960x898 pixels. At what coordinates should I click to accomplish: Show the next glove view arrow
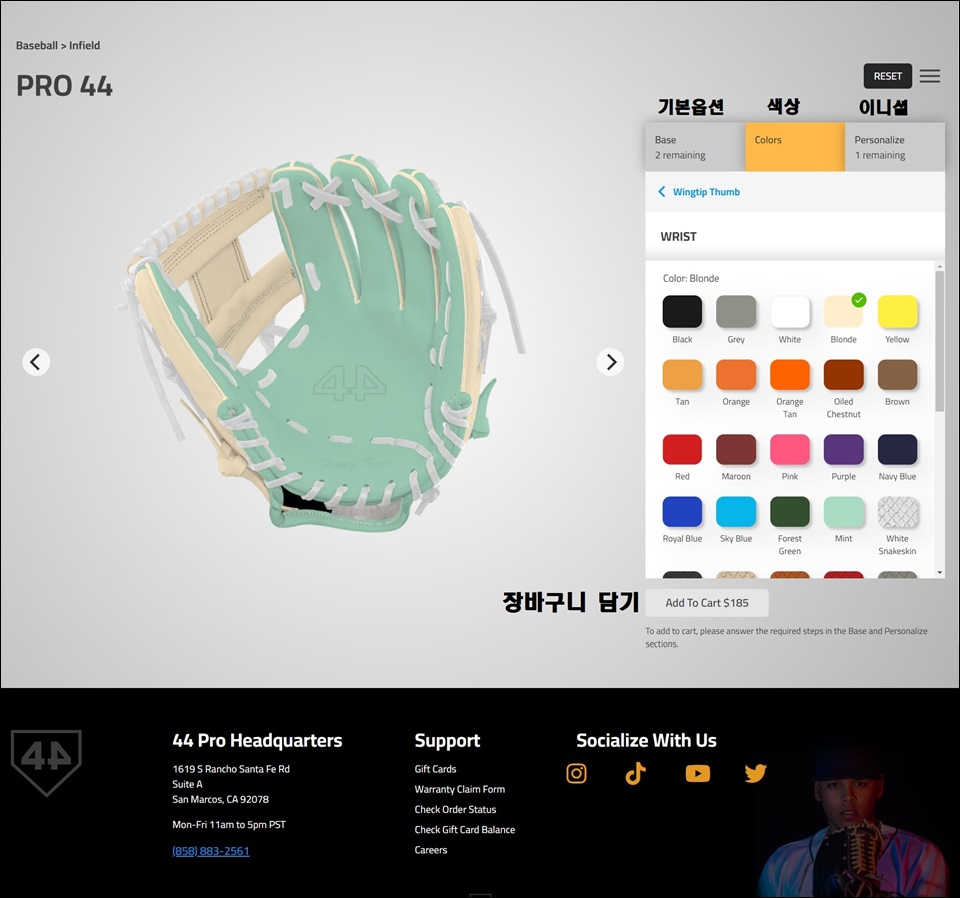pos(610,362)
